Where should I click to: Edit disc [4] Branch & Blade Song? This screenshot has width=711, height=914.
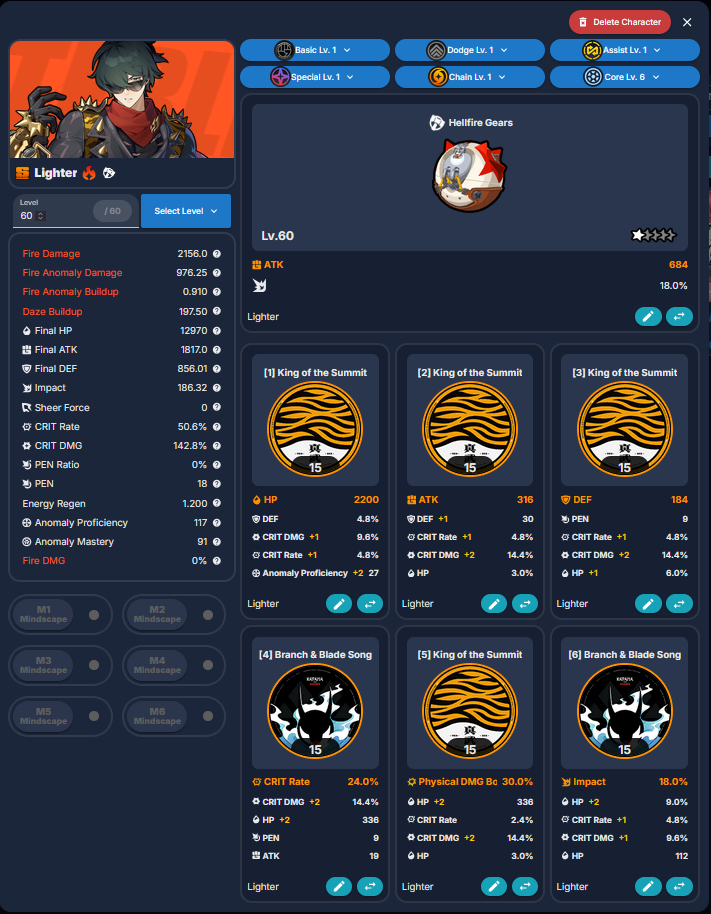coord(339,887)
